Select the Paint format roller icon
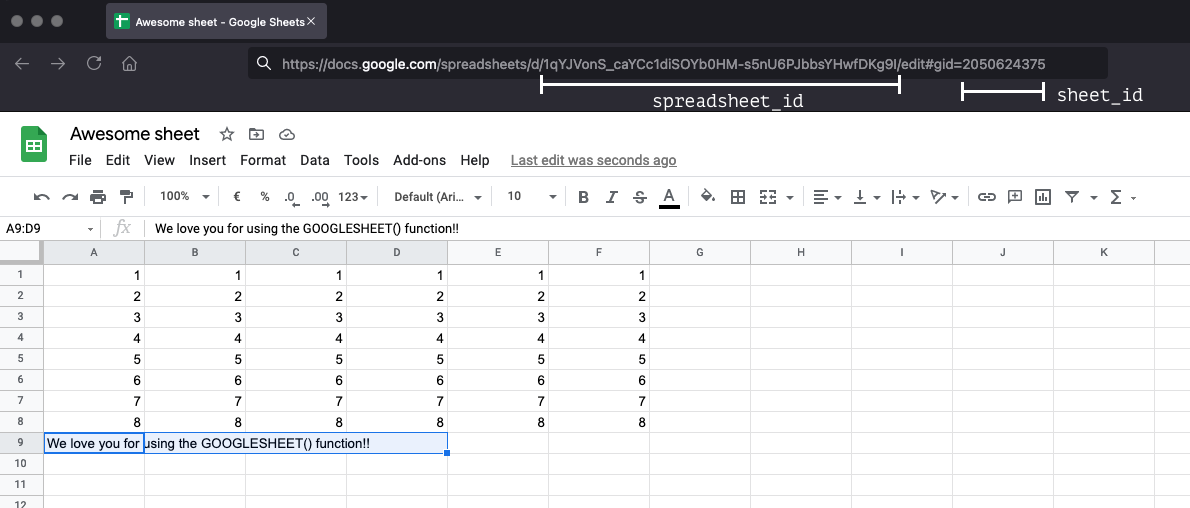Image resolution: width=1190 pixels, height=508 pixels. (127, 197)
